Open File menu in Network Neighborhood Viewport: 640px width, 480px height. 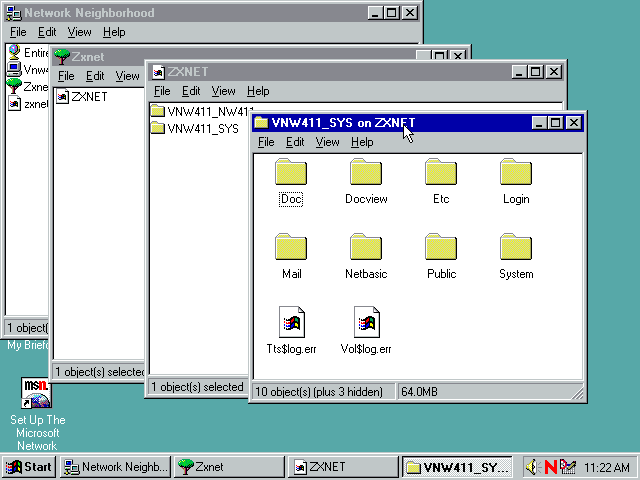18,32
